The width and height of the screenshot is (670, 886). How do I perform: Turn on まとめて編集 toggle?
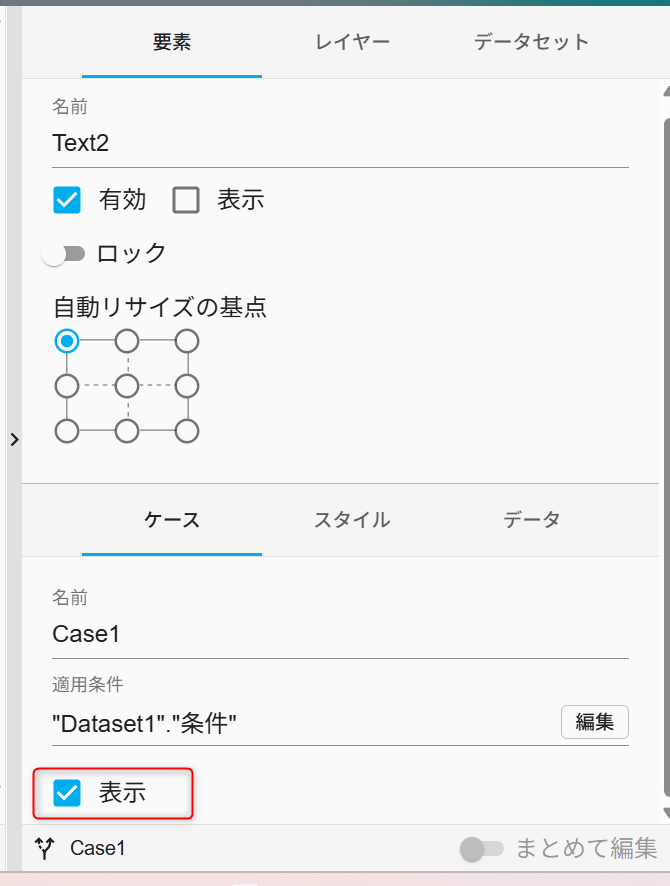coord(481,849)
